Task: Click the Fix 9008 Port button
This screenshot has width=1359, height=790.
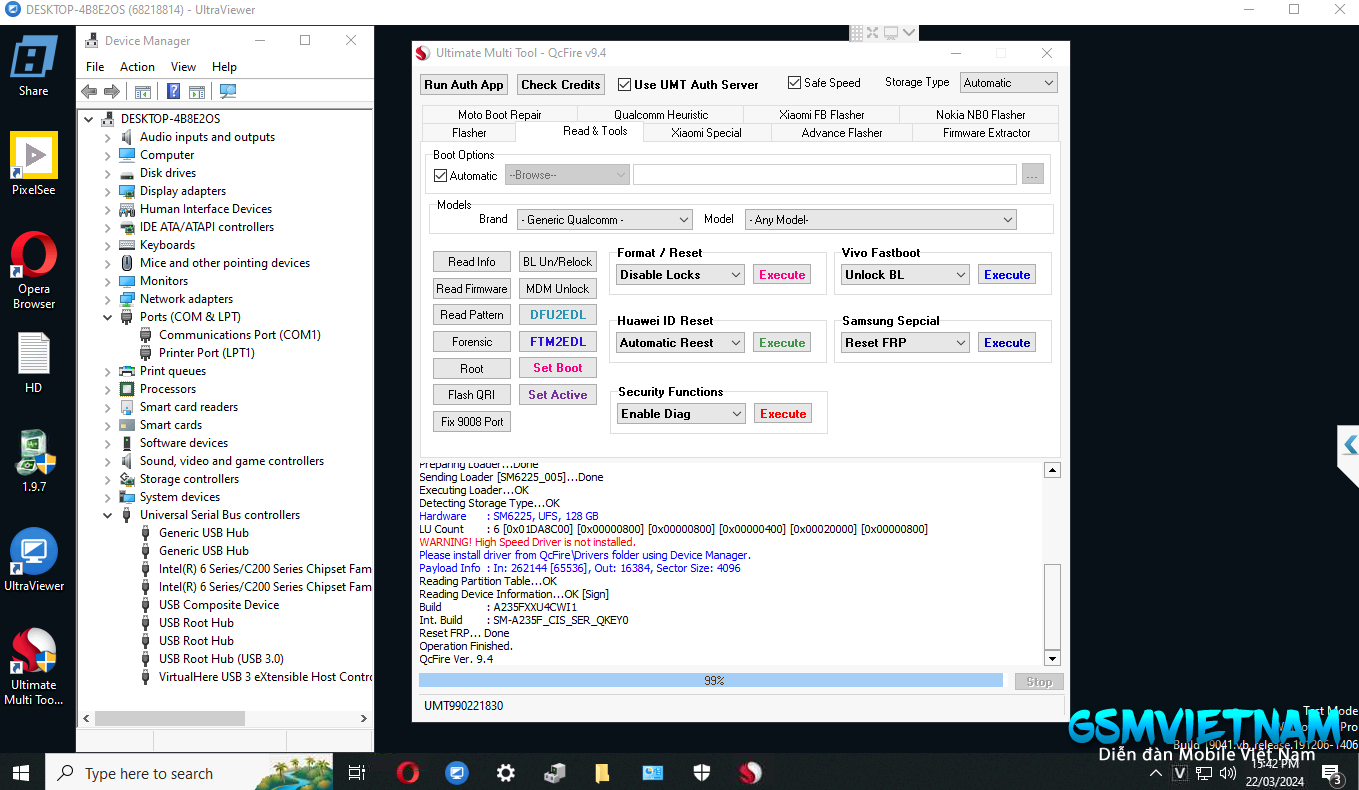Action: 472,422
